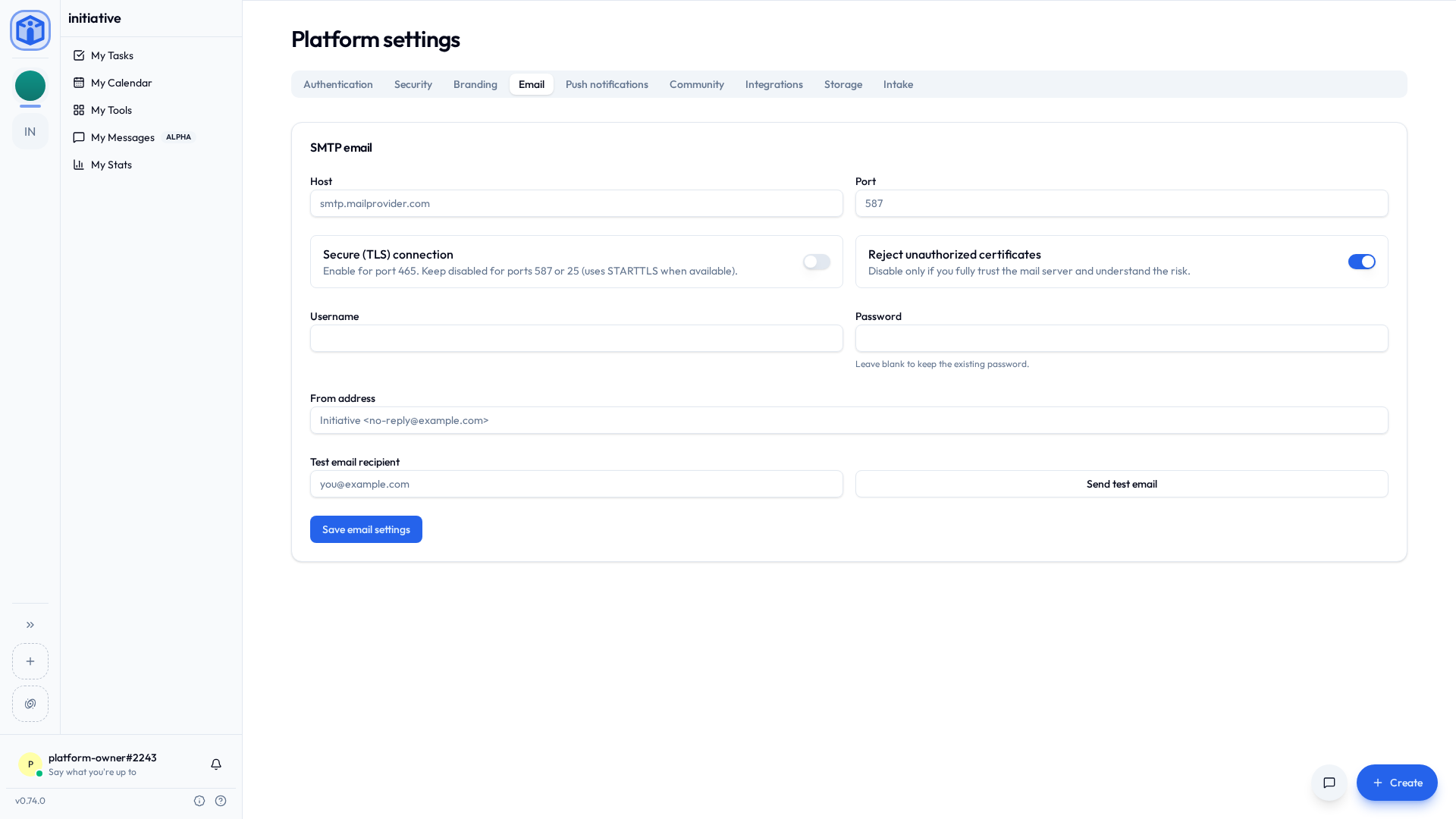Open My Messages alpha section
The image size is (1456, 819).
click(151, 137)
